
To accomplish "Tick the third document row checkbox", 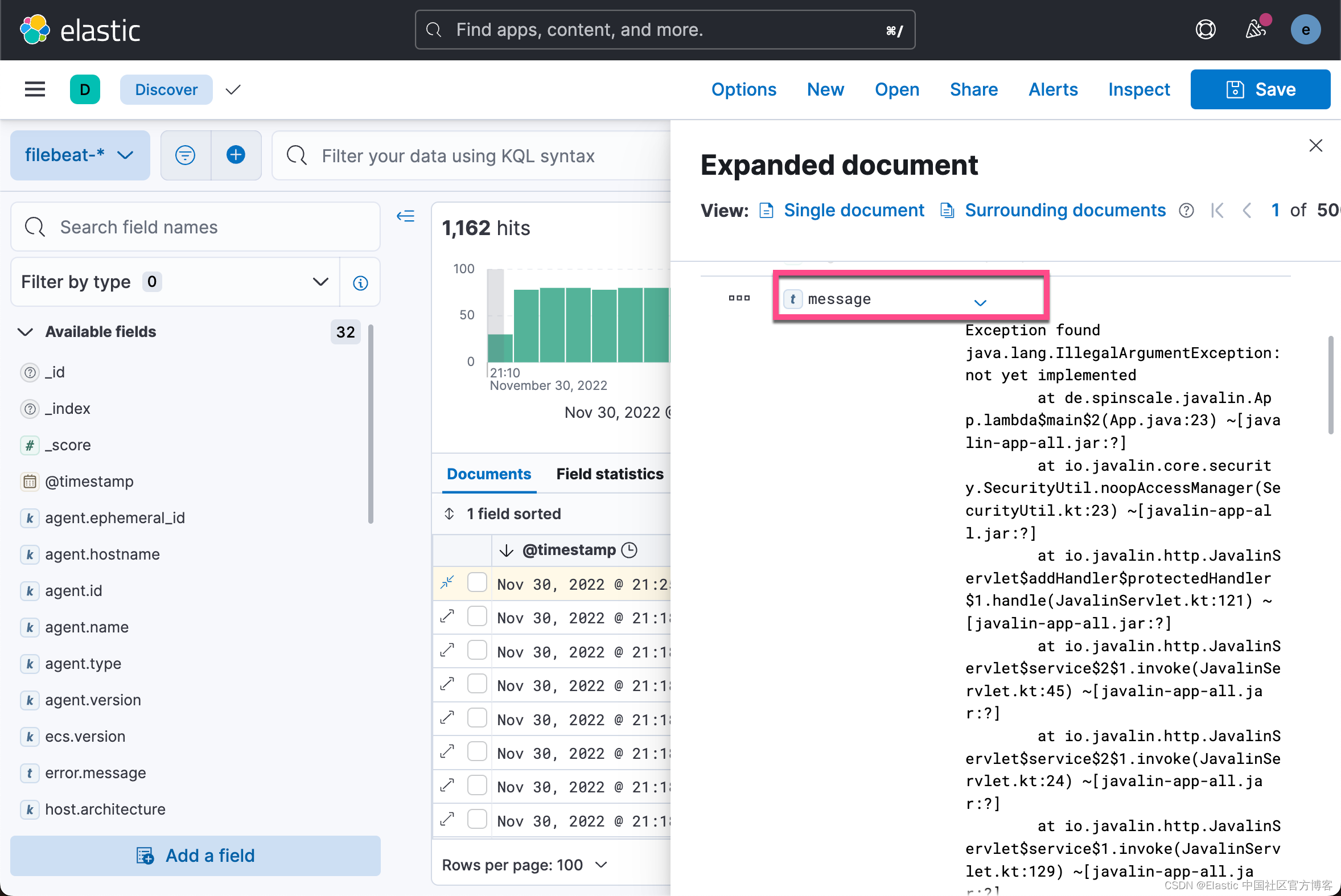I will tap(477, 650).
